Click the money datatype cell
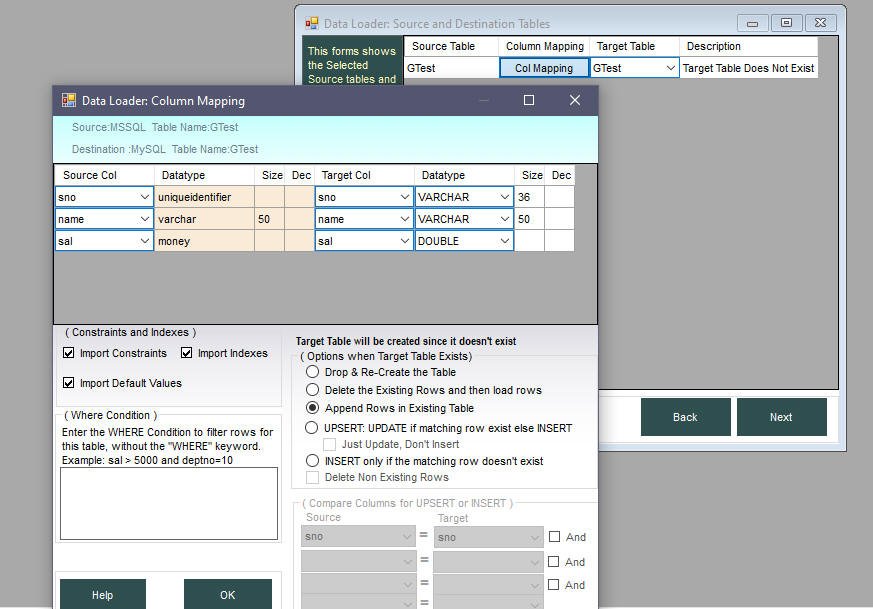The height and width of the screenshot is (609, 873). point(204,241)
